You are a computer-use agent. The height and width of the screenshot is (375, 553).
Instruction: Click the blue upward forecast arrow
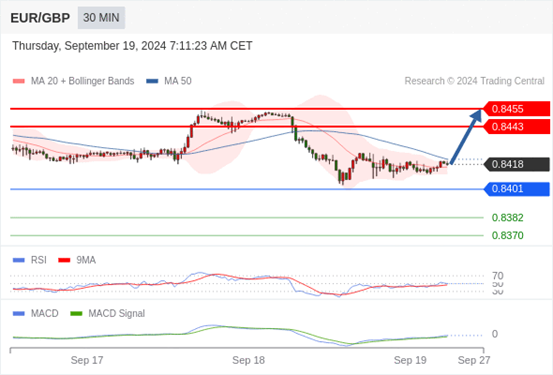[466, 137]
